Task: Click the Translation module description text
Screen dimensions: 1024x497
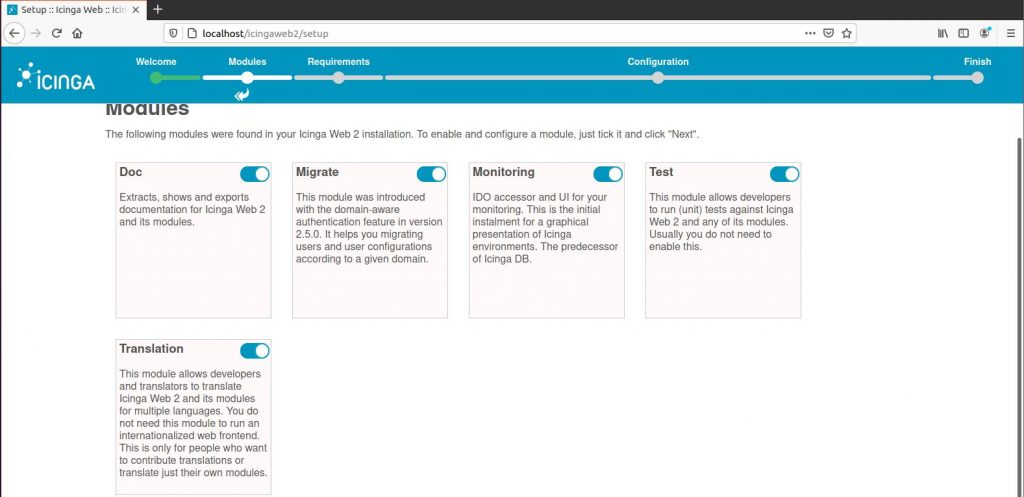Action: coord(193,423)
